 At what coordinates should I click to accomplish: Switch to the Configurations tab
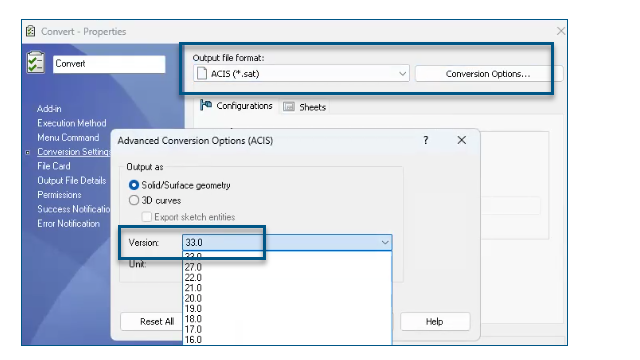[237, 106]
